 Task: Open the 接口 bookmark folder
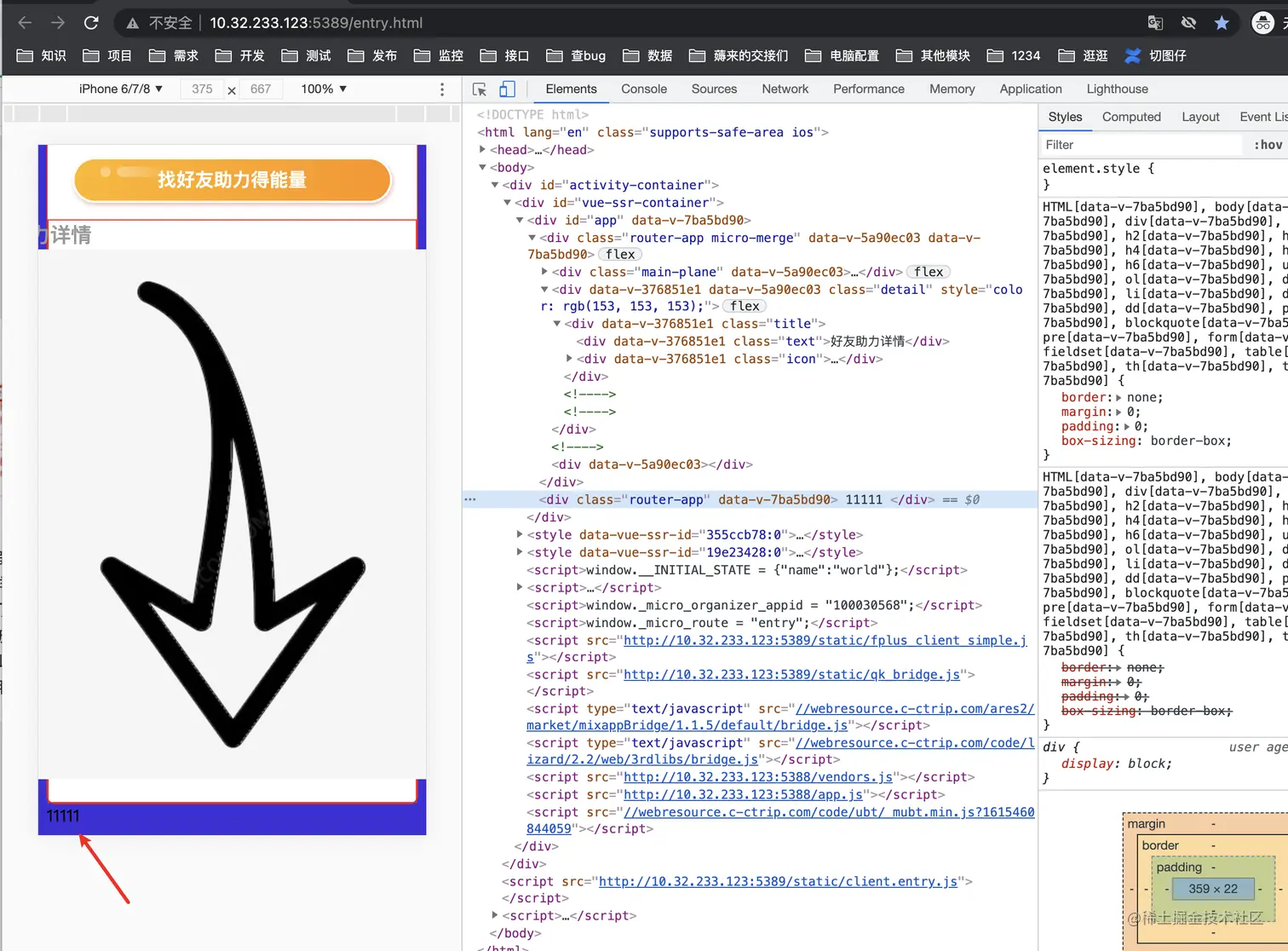pos(505,55)
